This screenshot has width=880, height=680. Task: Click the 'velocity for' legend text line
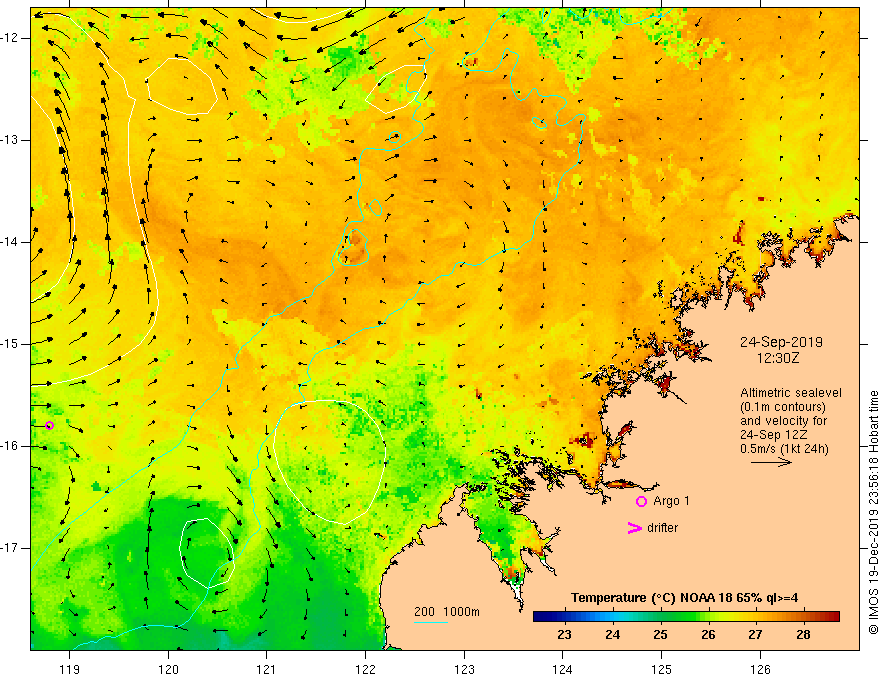tap(783, 421)
